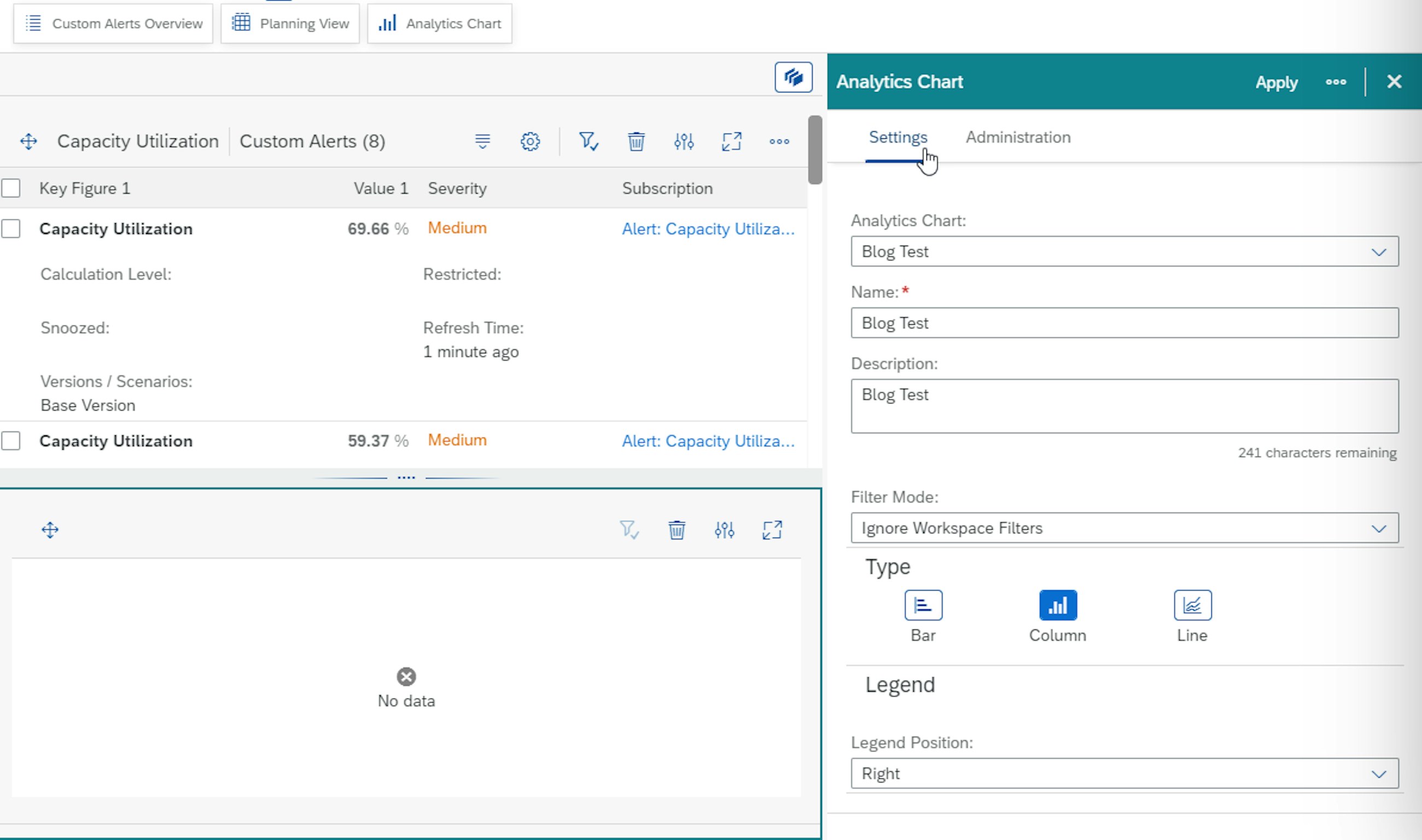Open the filter icon on lower chart panel
This screenshot has width=1422, height=840.
coord(628,530)
